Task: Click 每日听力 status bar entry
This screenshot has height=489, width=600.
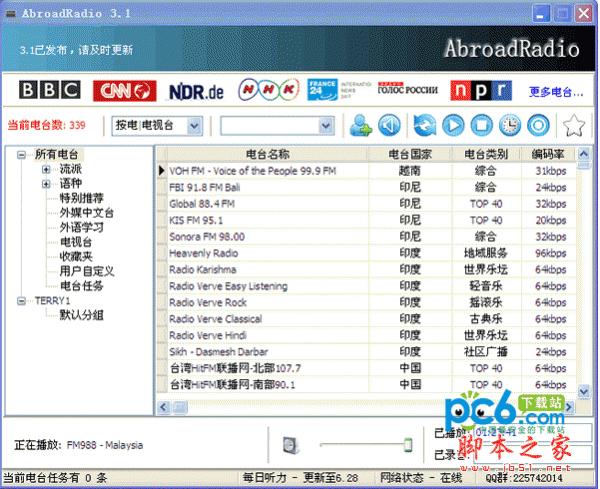Action: click(300, 478)
